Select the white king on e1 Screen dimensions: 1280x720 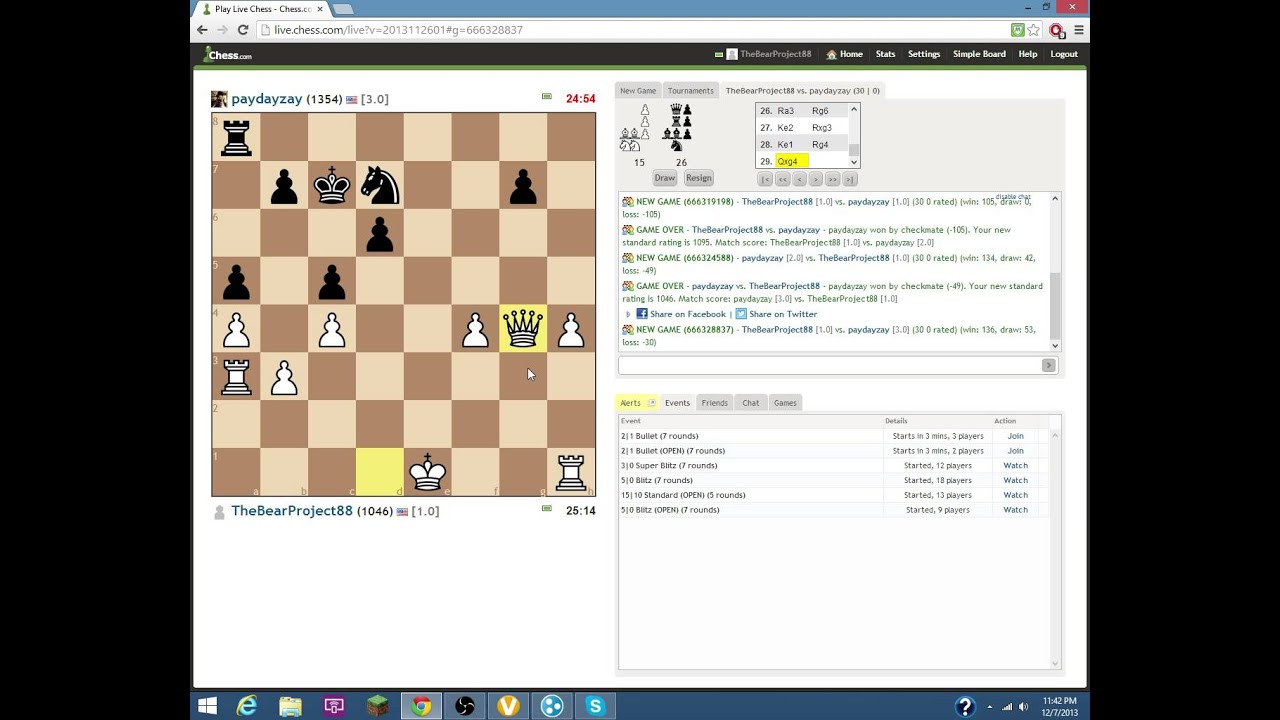tap(428, 472)
